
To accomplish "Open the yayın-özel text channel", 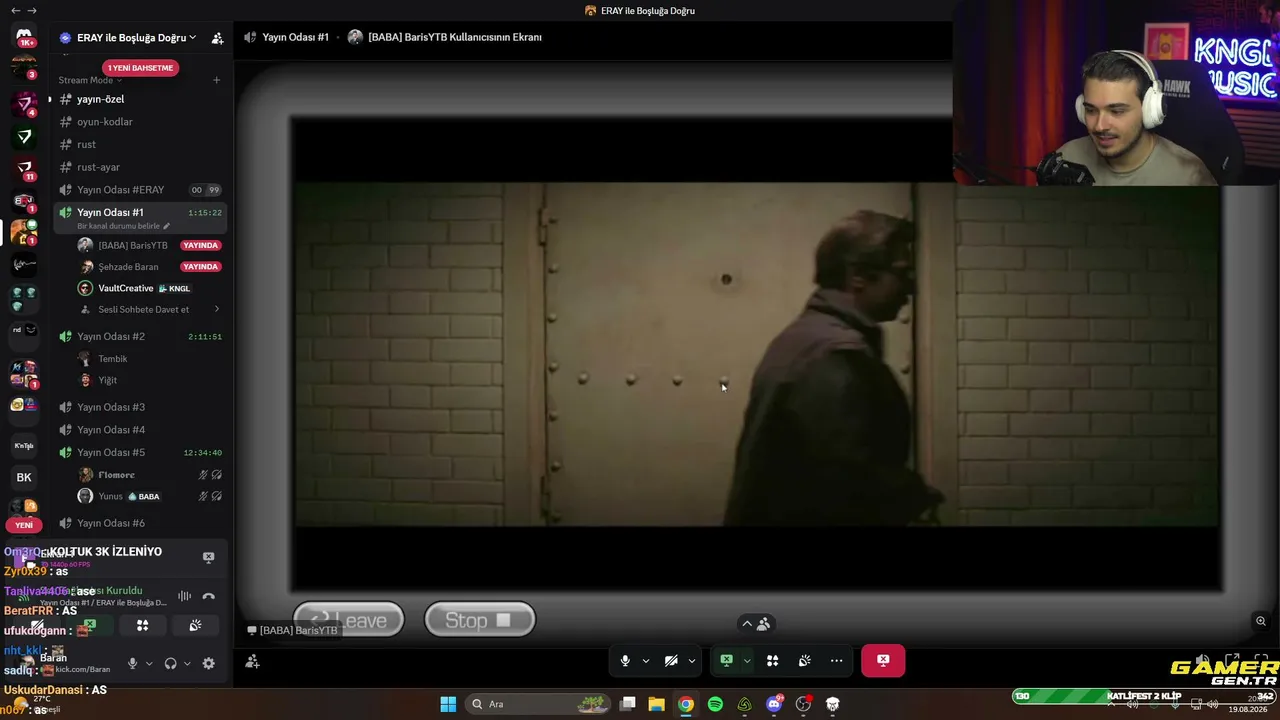I will point(139,99).
